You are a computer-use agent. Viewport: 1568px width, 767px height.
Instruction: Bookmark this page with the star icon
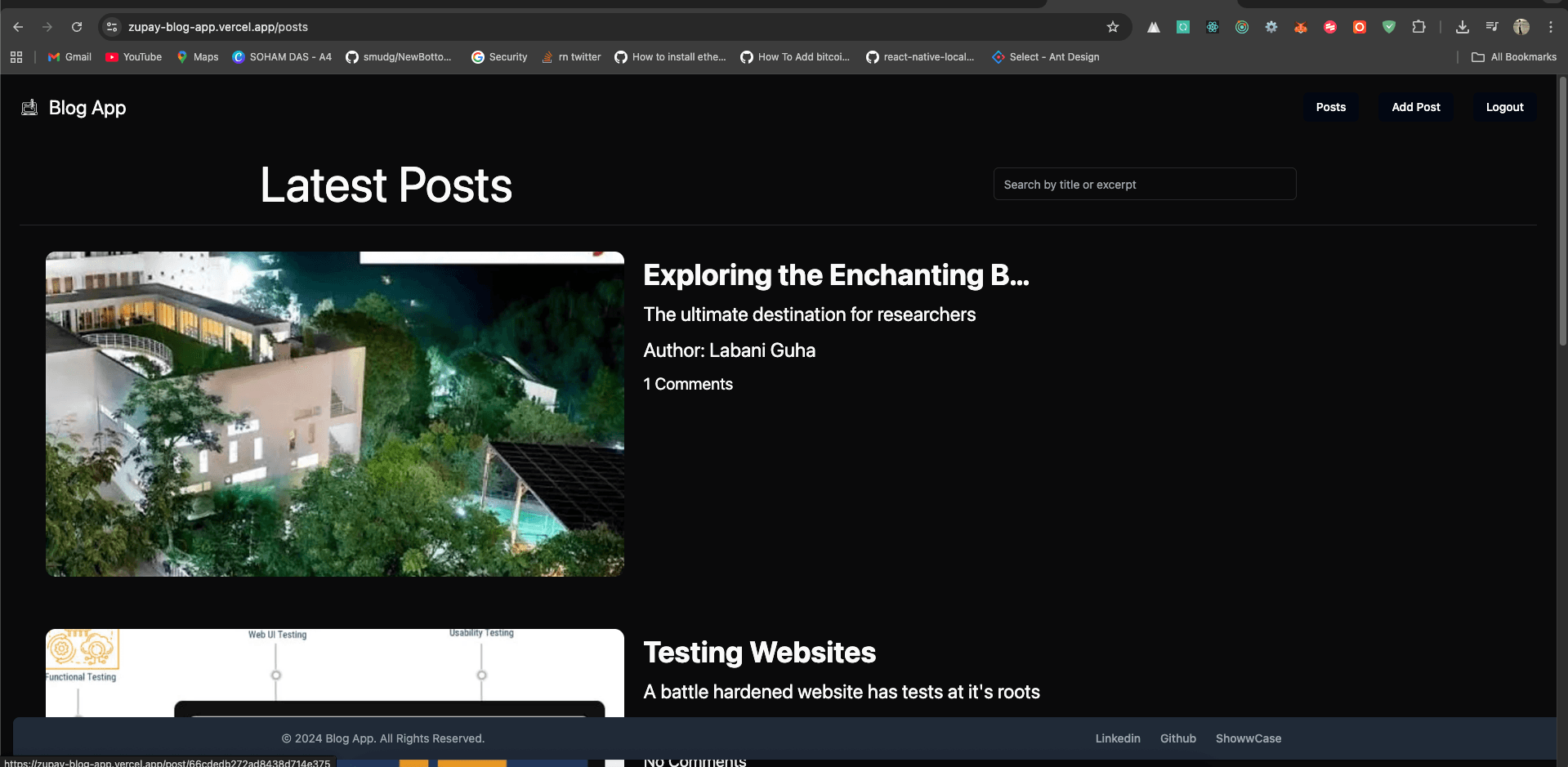point(1113,27)
